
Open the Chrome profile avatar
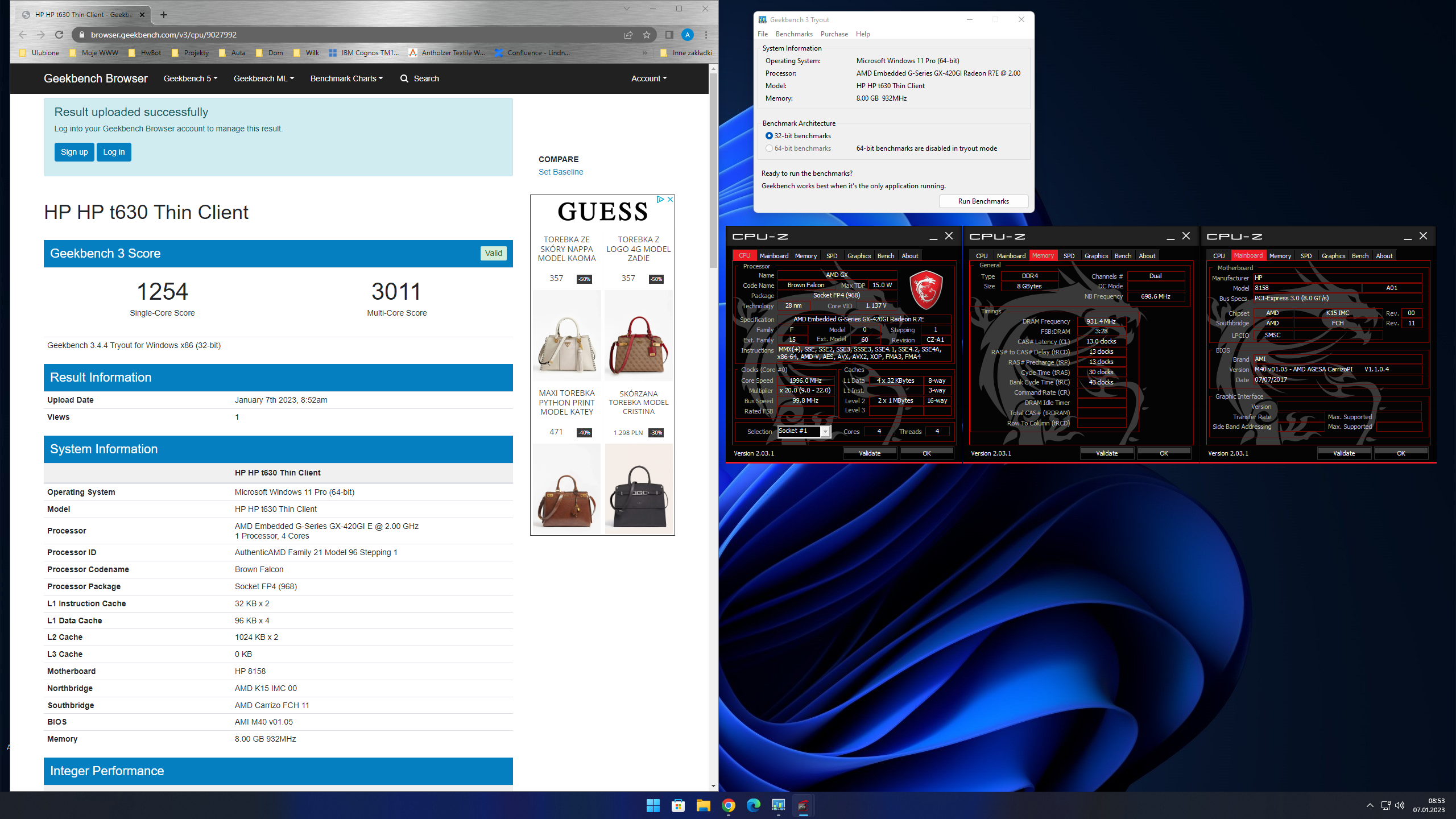pyautogui.click(x=688, y=35)
